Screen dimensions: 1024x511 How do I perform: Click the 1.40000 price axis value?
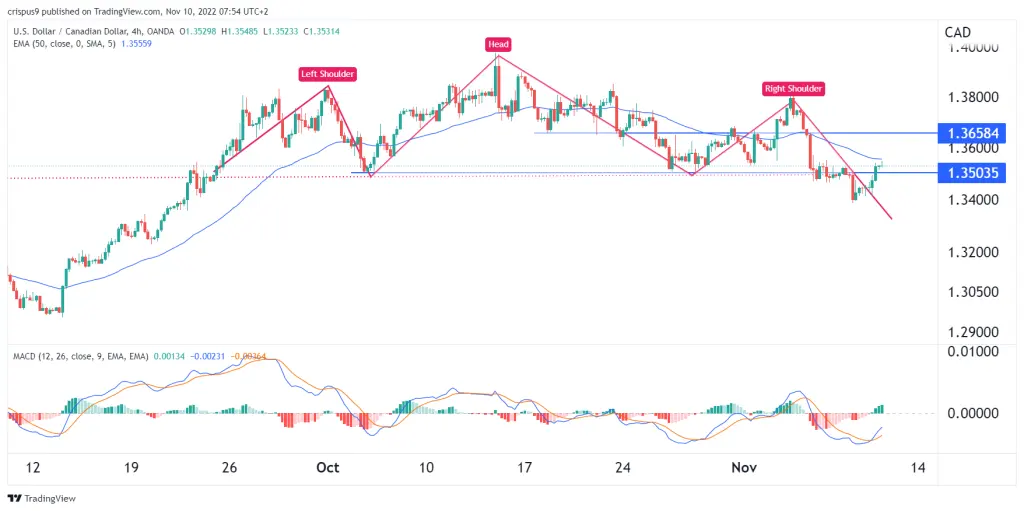click(x=973, y=48)
